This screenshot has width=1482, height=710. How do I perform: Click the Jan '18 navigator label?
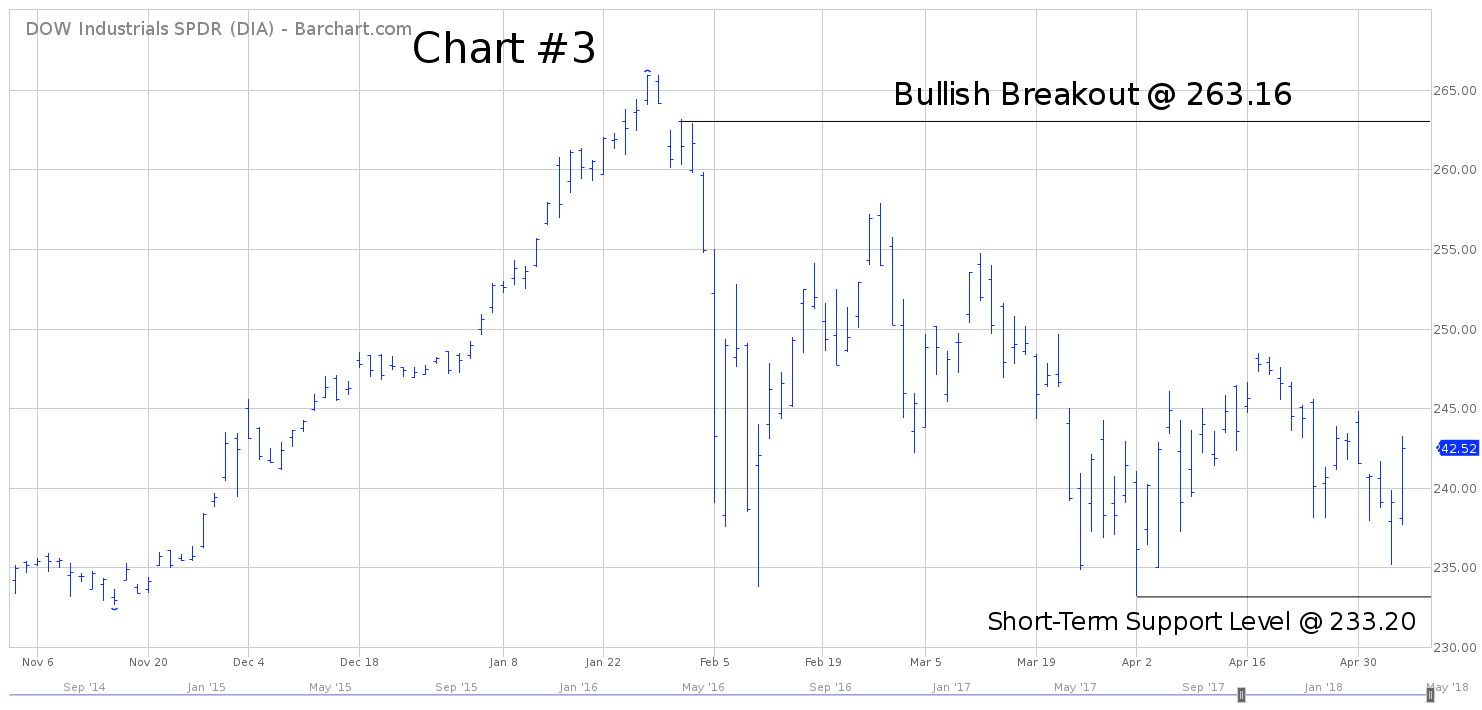(1323, 687)
